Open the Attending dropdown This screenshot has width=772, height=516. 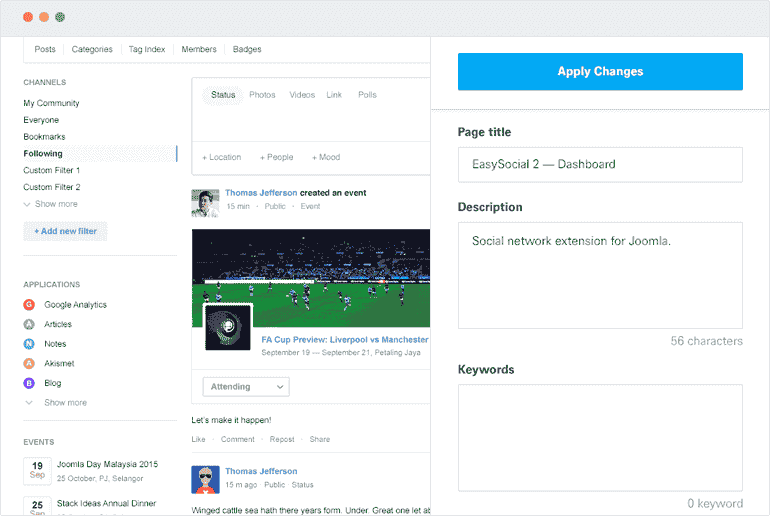click(246, 387)
